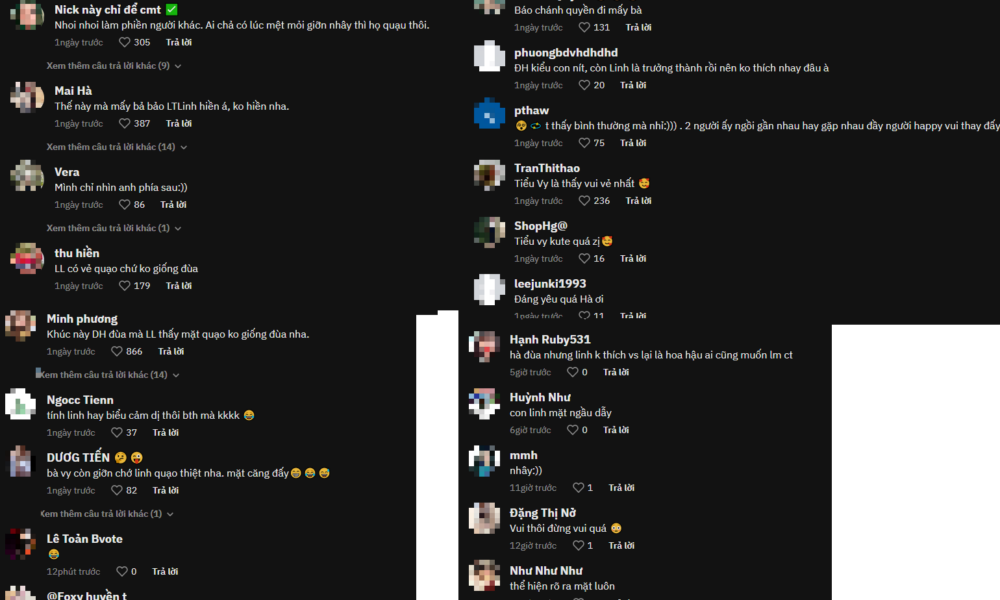Open leejunki1993 profile name
This screenshot has height=600, width=1000.
coord(550,284)
